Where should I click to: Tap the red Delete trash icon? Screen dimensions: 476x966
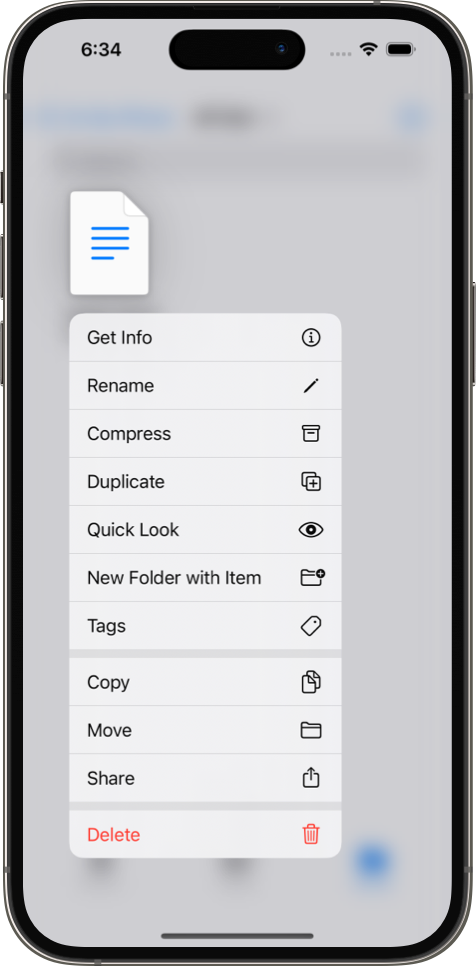(311, 835)
